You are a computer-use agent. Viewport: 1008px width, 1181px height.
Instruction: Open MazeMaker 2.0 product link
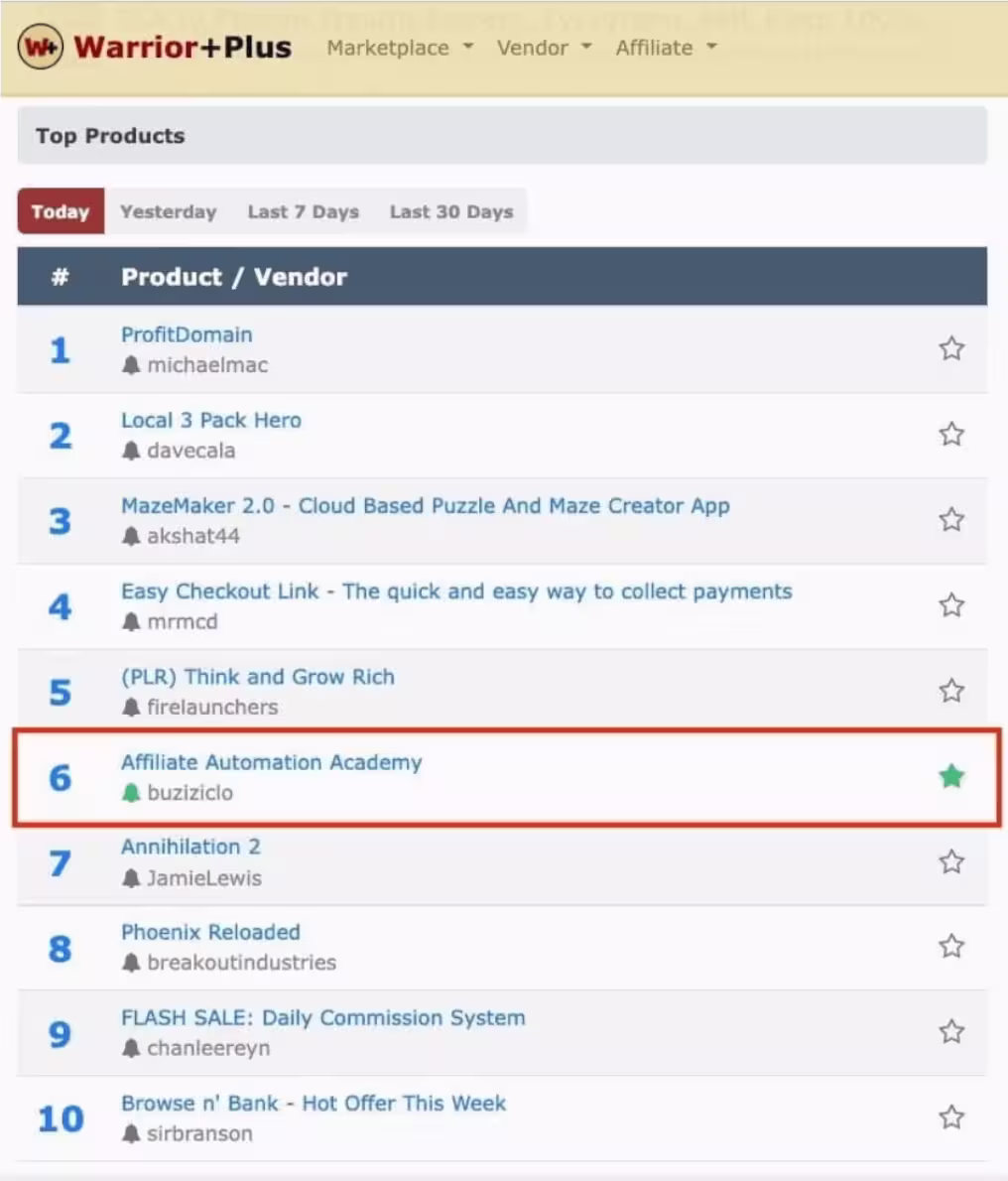tap(426, 505)
